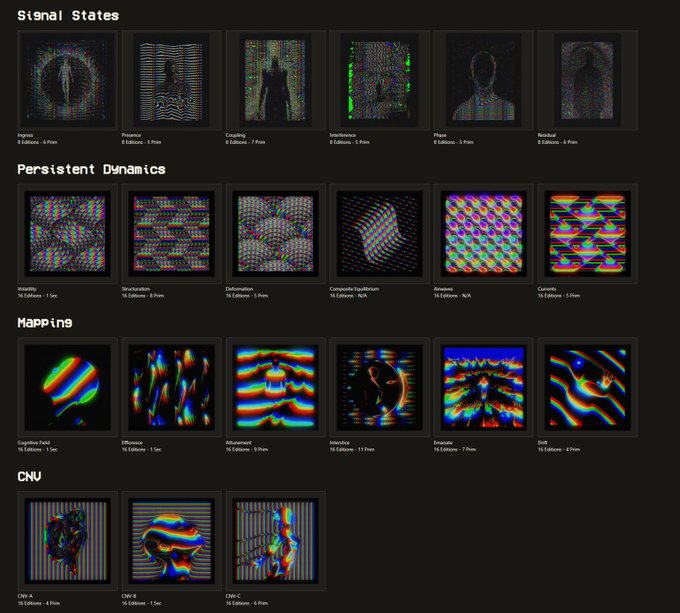This screenshot has height=613, width=680.
Task: Click '16 Editions - 6 Prim' under CNV-C
Action: 247,603
